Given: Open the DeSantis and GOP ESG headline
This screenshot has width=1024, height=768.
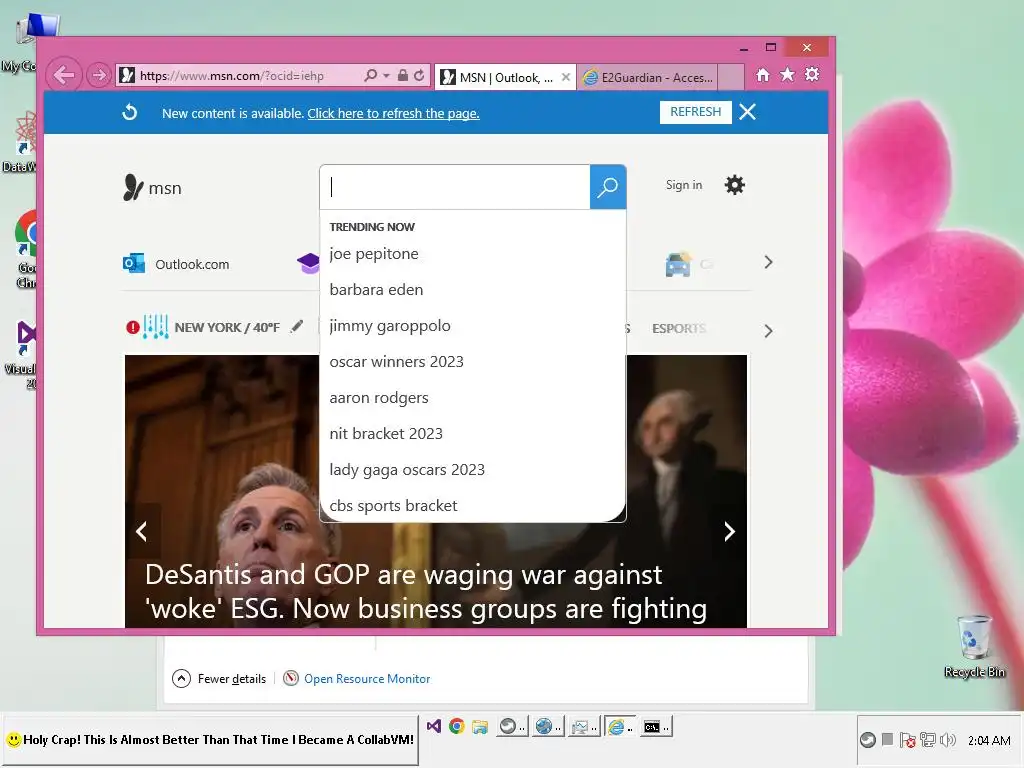Looking at the screenshot, I should point(426,592).
